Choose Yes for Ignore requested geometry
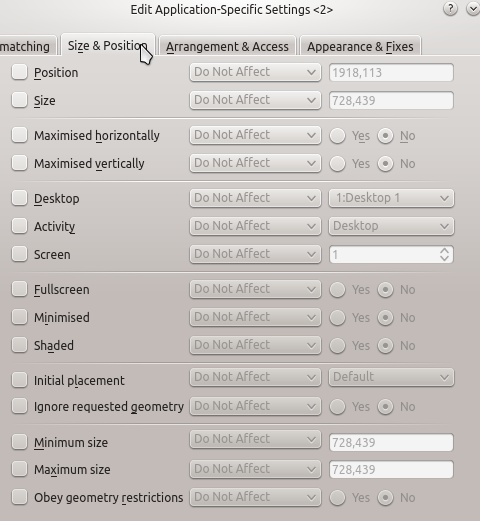 click(337, 407)
